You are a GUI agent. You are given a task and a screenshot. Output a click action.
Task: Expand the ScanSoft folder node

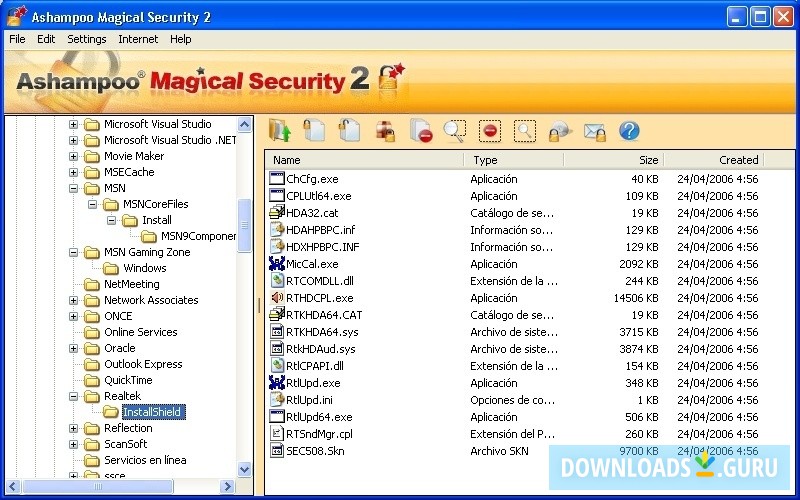pos(73,444)
